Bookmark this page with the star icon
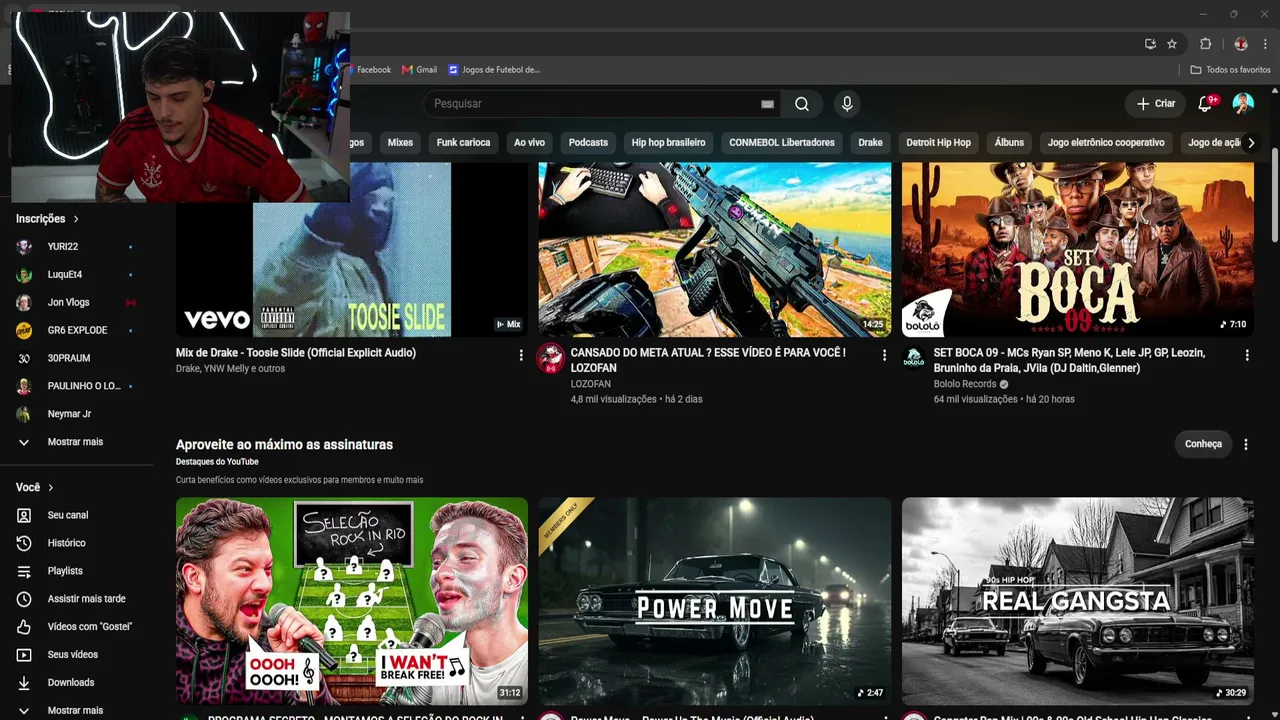This screenshot has width=1280, height=720. click(1172, 44)
